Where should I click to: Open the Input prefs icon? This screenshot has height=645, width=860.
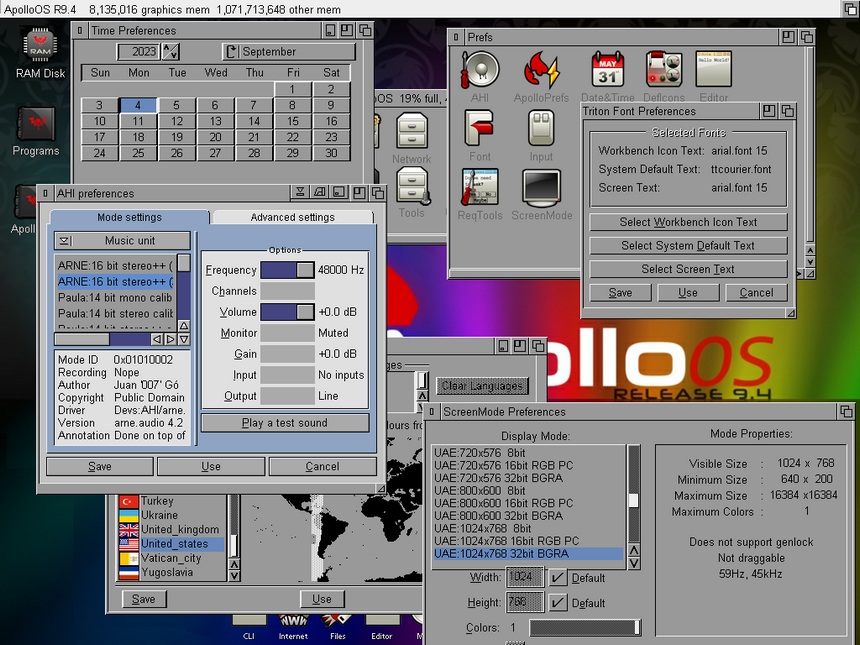click(541, 135)
